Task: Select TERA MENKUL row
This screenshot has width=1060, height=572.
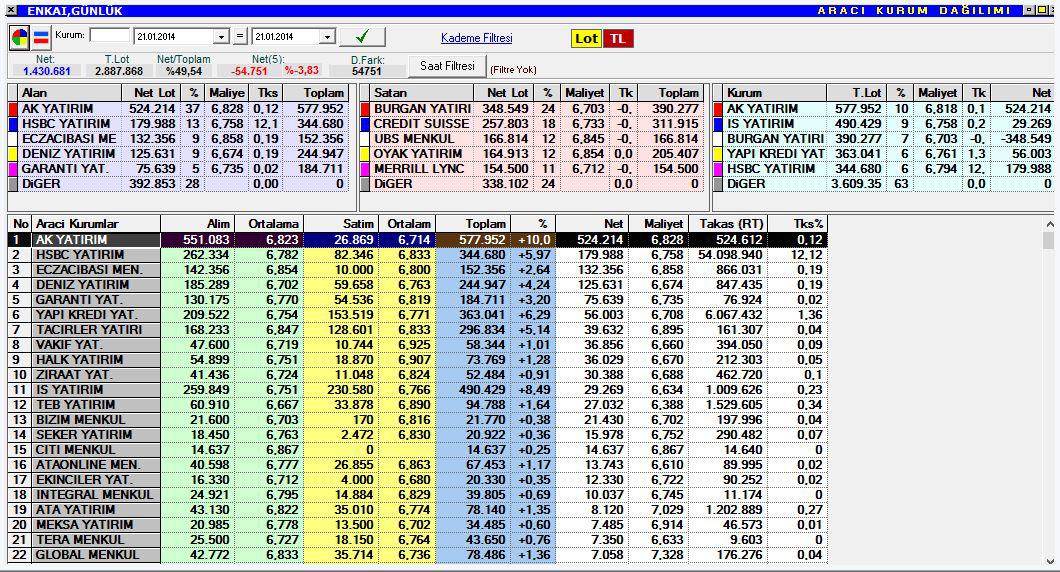Action: pos(418,540)
